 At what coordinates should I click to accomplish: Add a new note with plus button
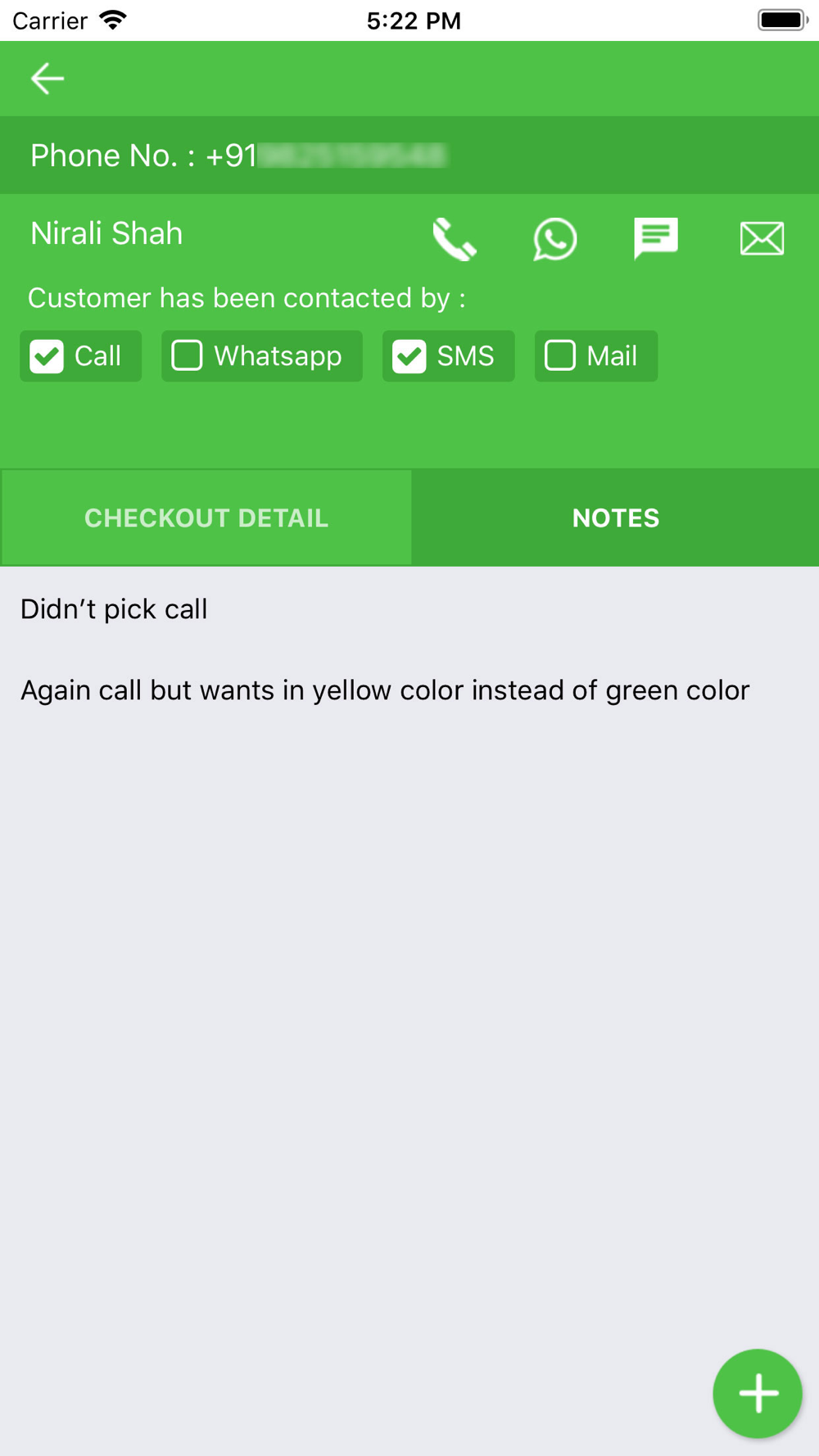758,1393
